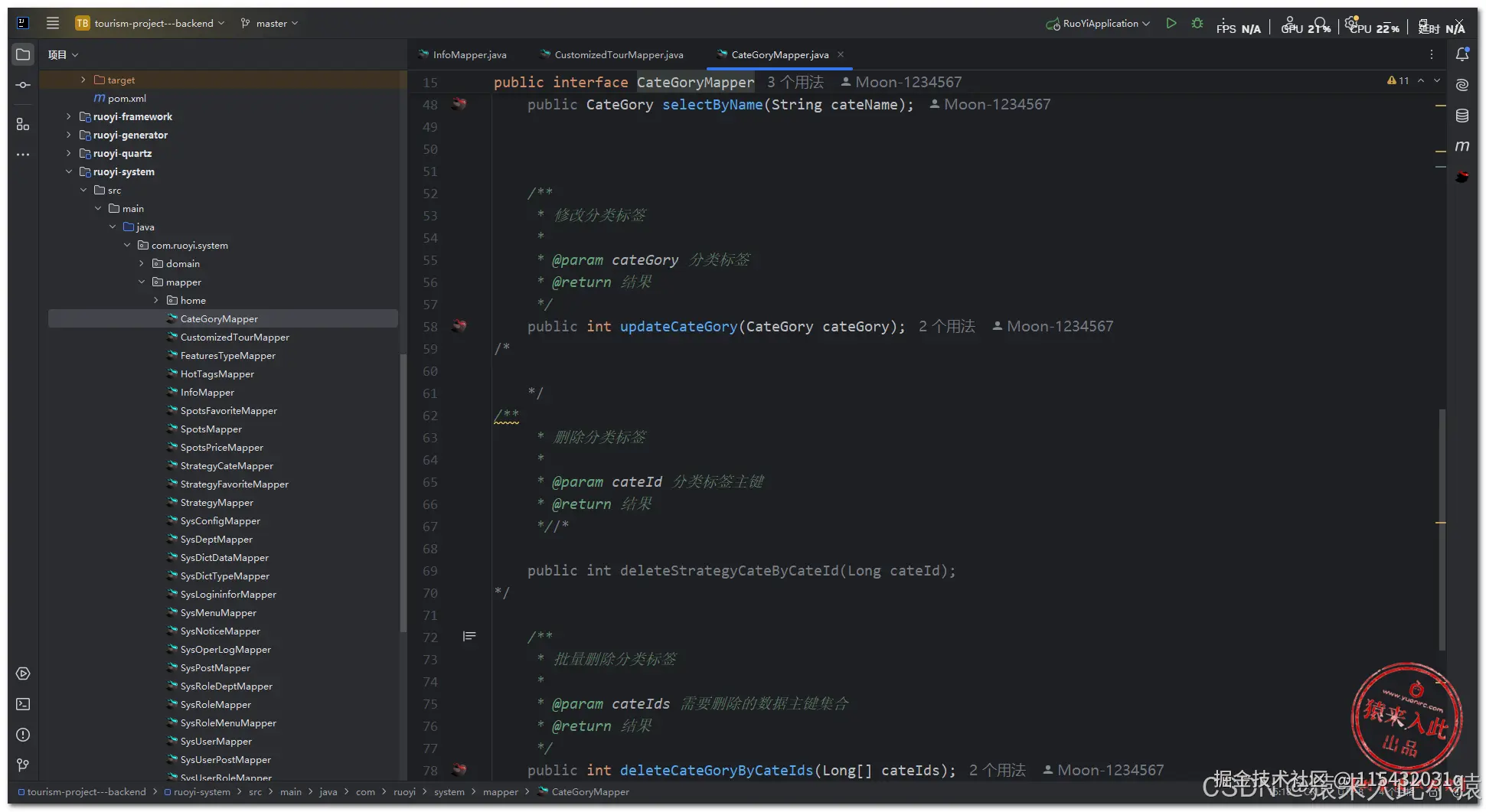
Task: Open the Commit tool window
Action: pyautogui.click(x=23, y=85)
